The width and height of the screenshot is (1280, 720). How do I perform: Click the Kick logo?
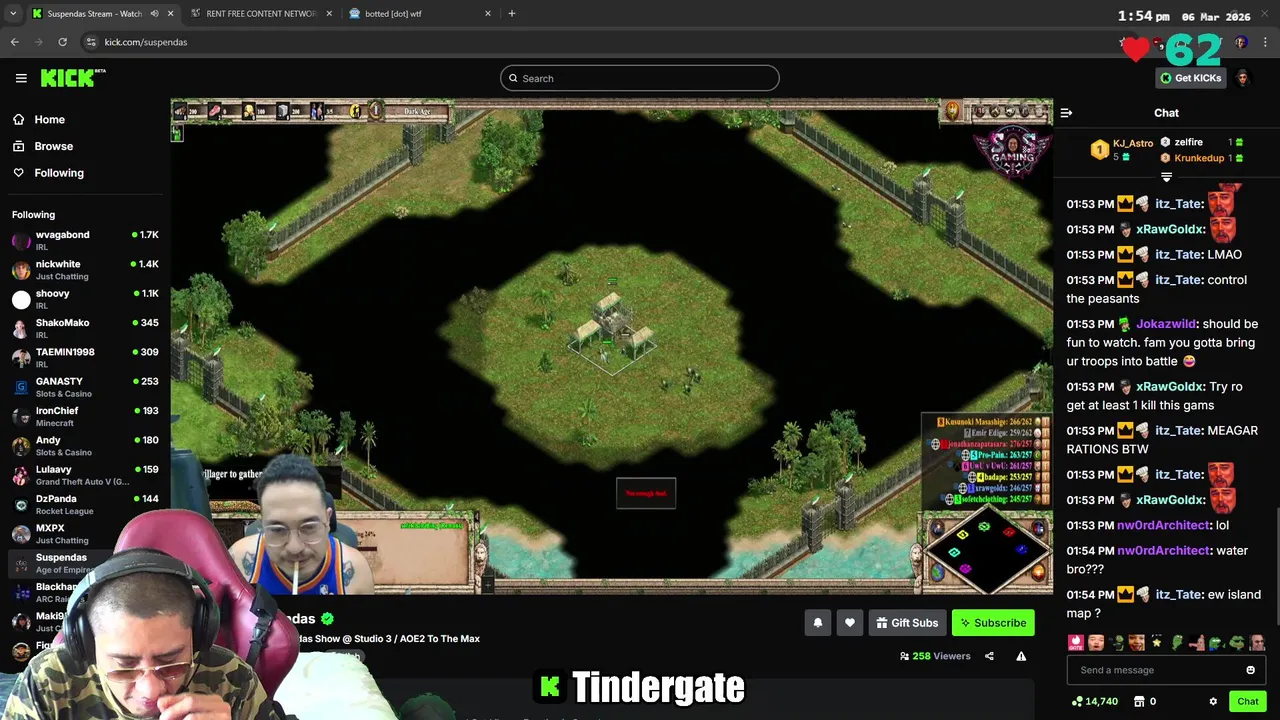(72, 78)
